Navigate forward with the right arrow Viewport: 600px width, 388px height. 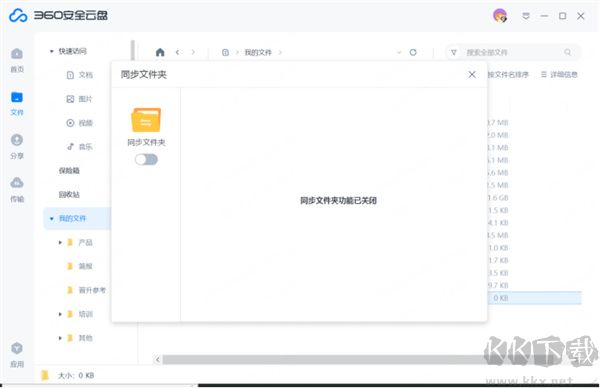tap(193, 52)
